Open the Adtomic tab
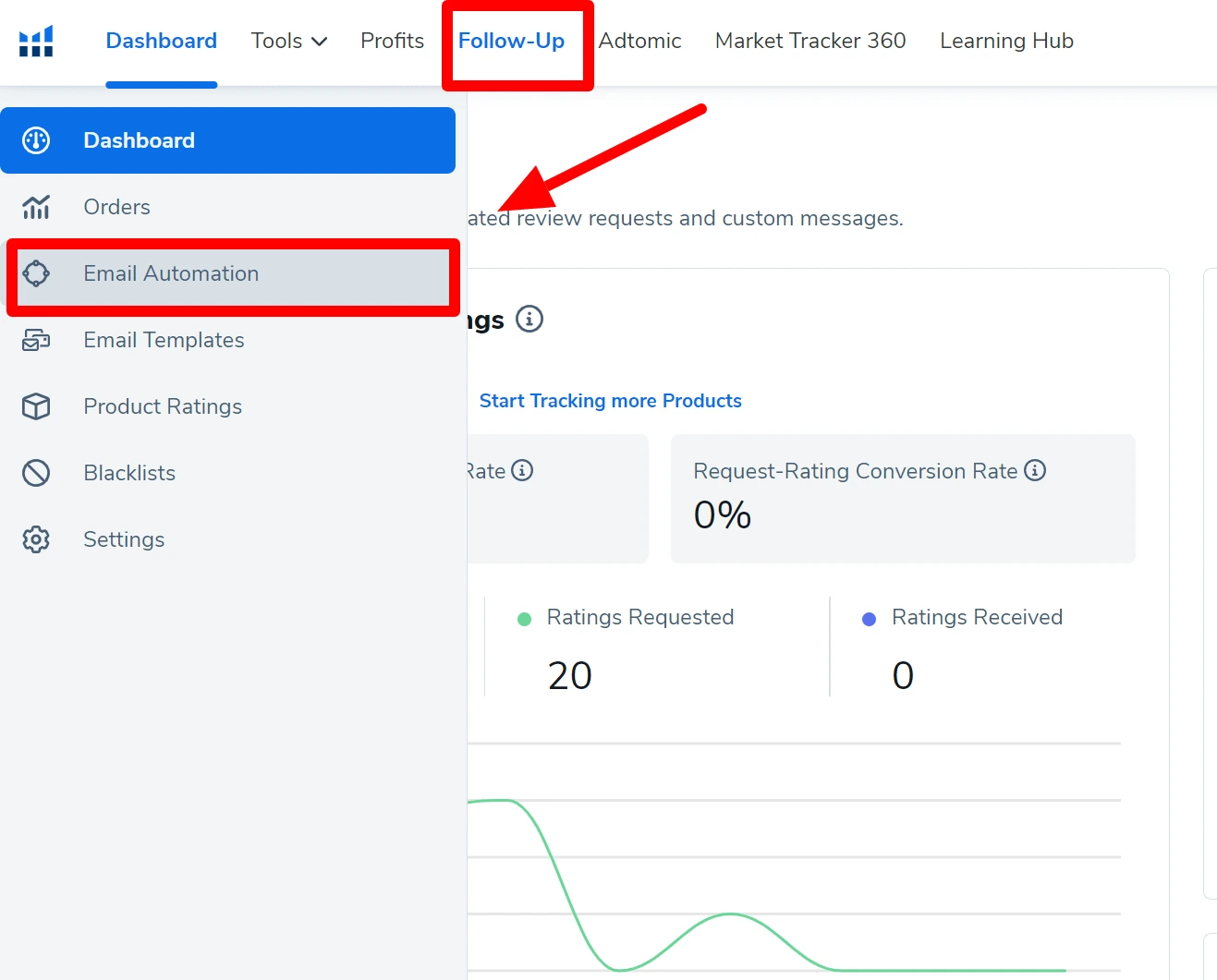Screen dimensions: 1217x980 tap(639, 41)
